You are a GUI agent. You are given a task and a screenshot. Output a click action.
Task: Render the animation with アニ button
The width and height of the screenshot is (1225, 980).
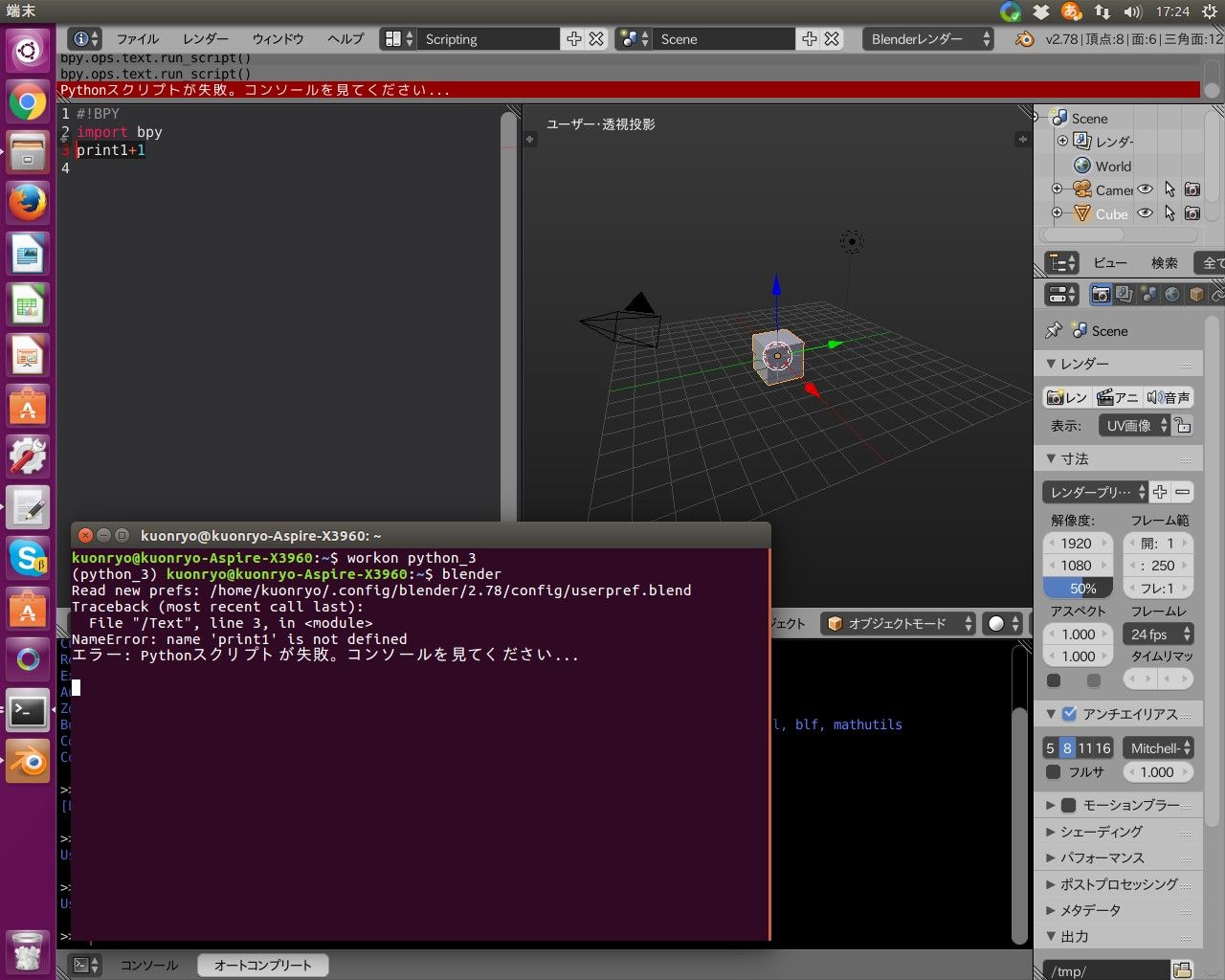1118,397
